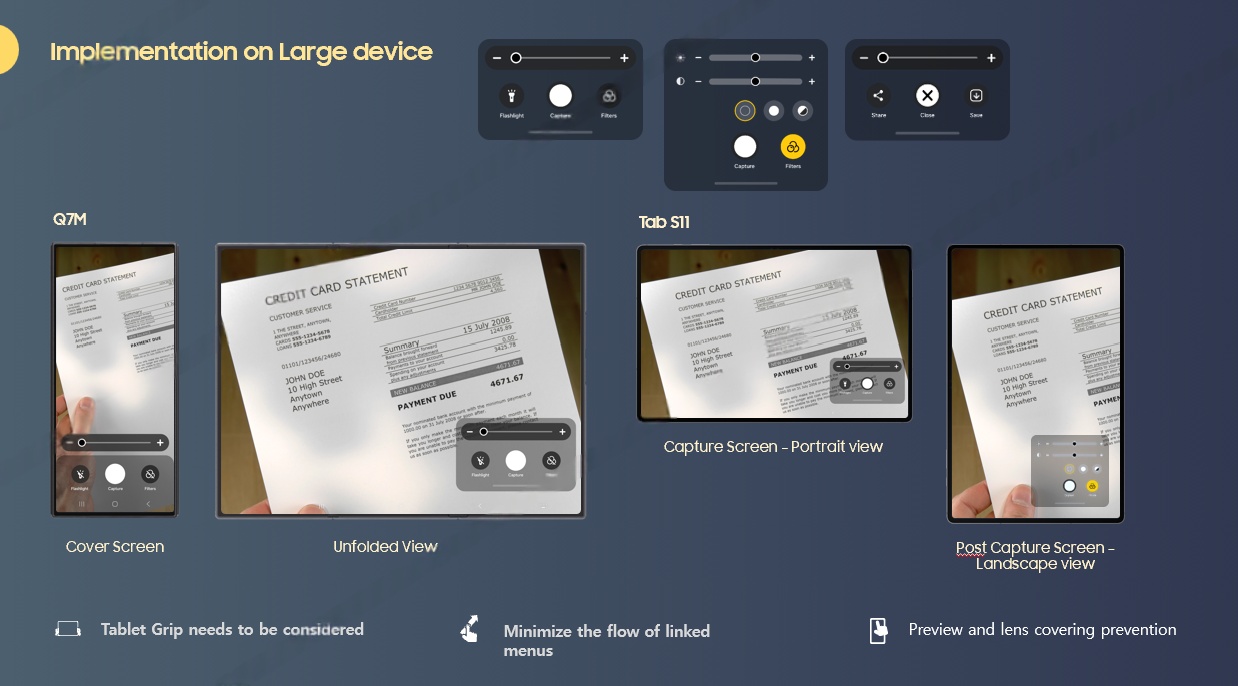Tap Capture in Tab S11 Capture Screen mockup
The height and width of the screenshot is (686, 1238).
pos(867,383)
